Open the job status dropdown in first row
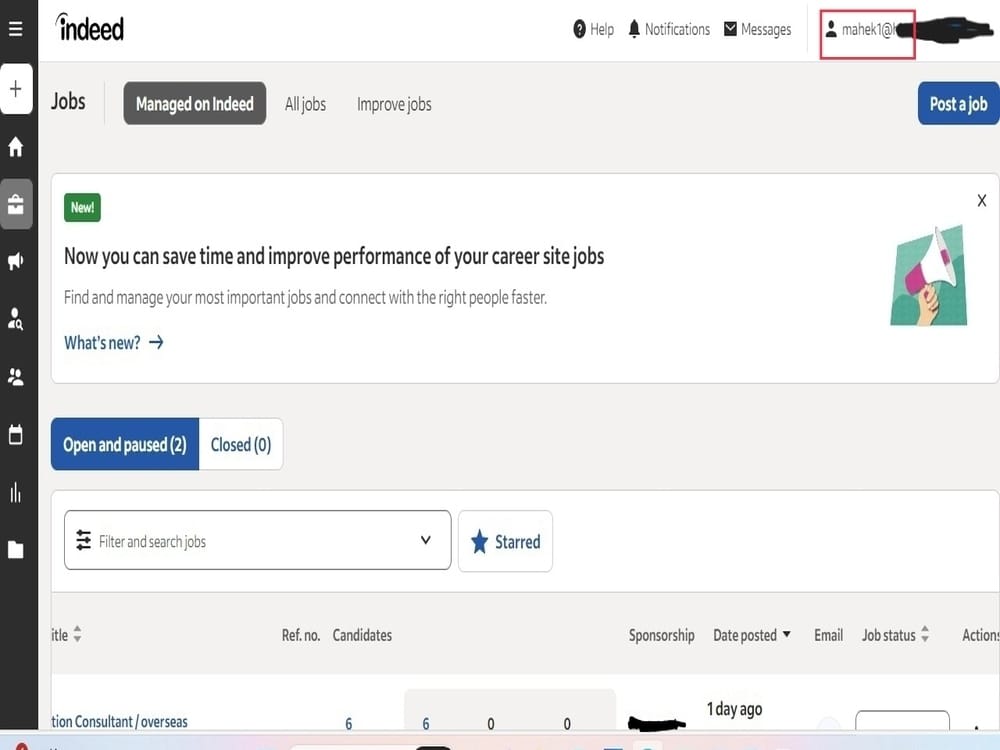The image size is (1000, 750). coord(902,721)
